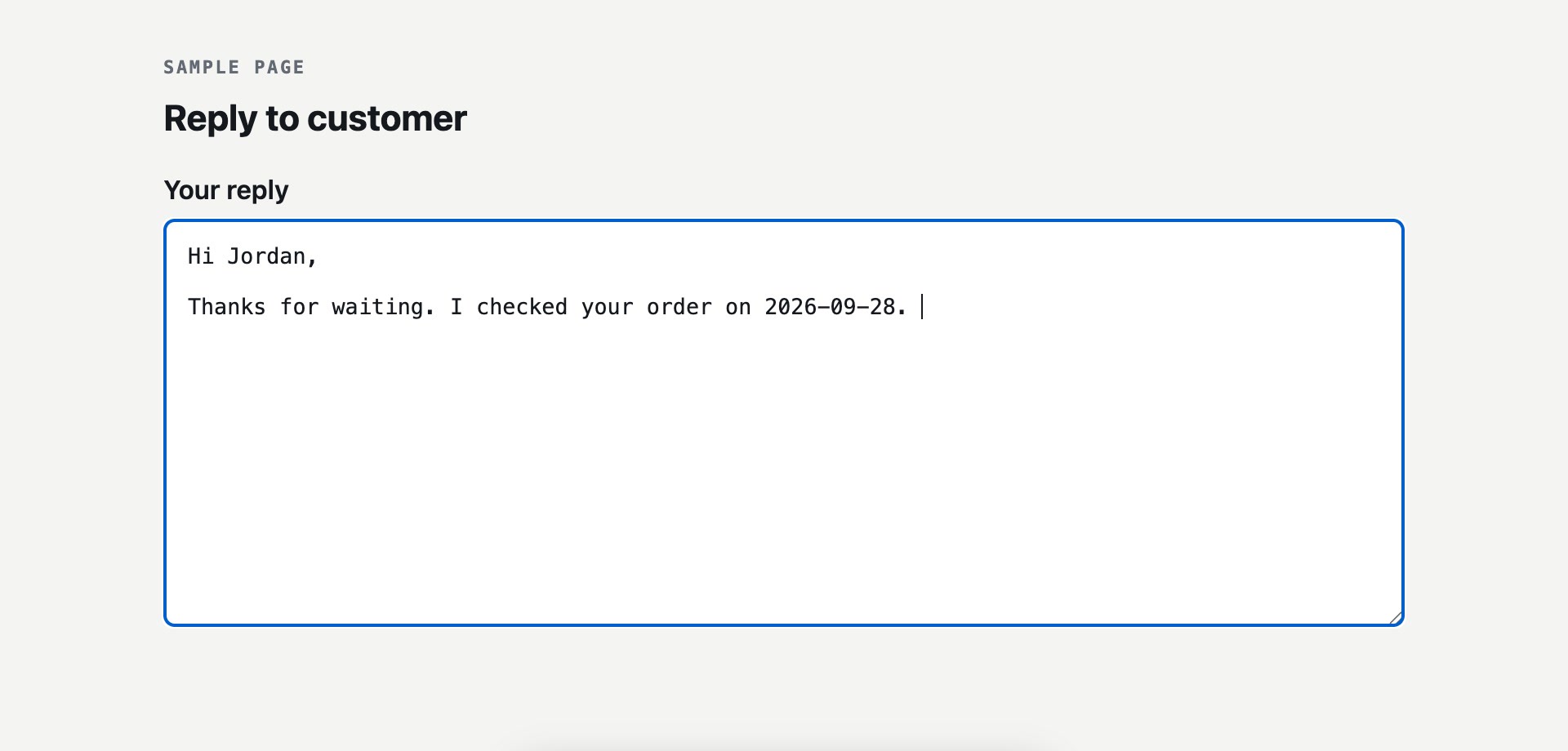Click the "SAMPLE PAGE" text
This screenshot has width=1568, height=751.
[x=234, y=67]
